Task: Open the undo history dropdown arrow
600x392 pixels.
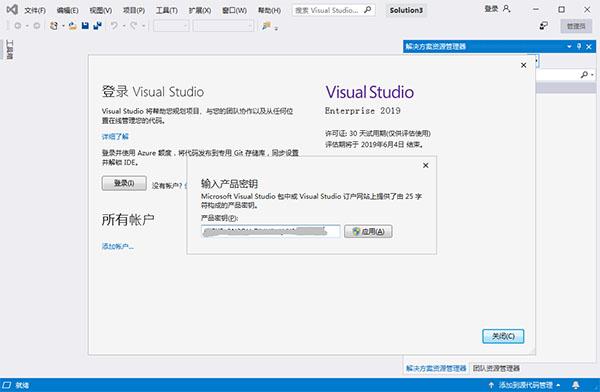Action: [124, 26]
